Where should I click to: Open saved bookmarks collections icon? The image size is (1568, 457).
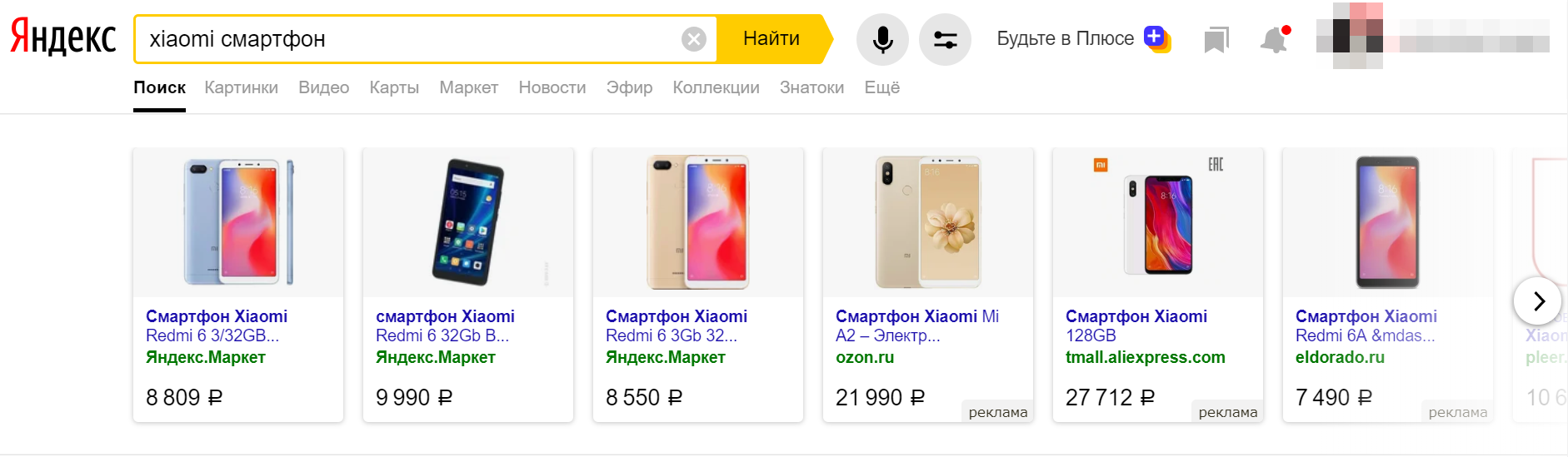(1216, 39)
